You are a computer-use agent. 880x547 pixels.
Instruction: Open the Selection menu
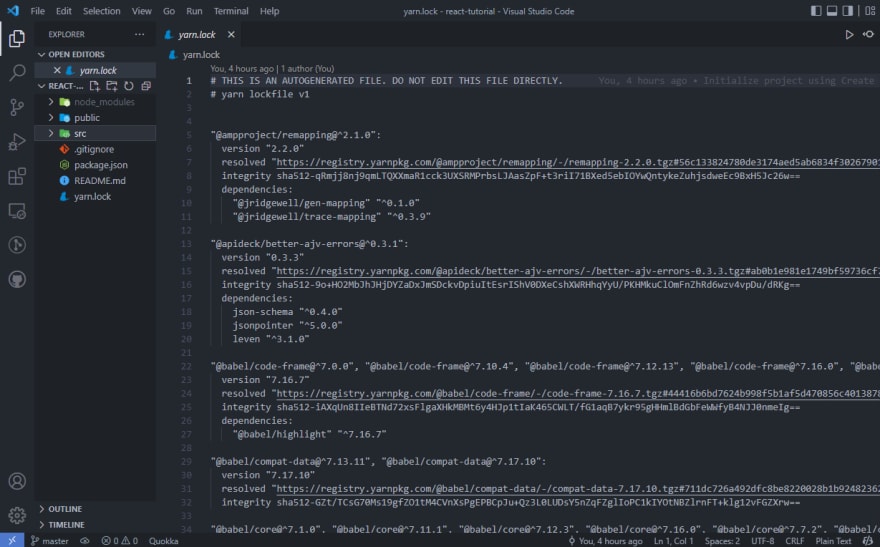pyautogui.click(x=102, y=11)
